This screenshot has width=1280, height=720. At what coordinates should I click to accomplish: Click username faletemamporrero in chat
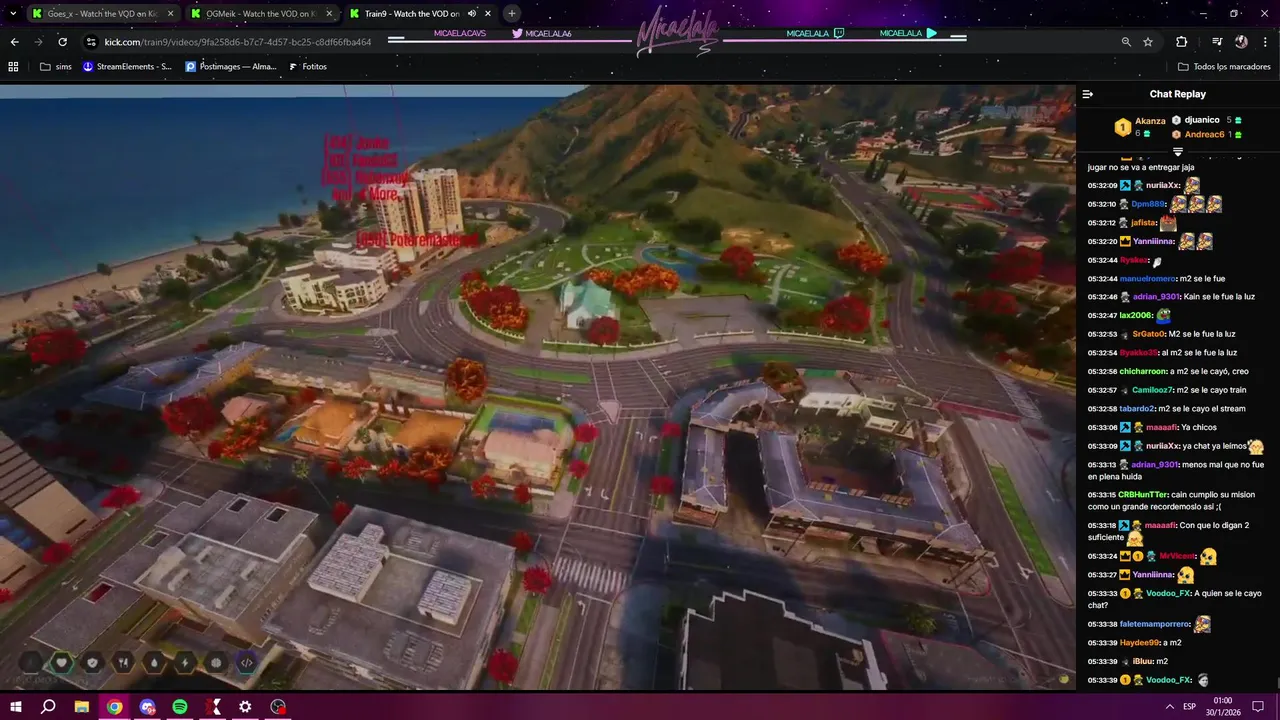click(1155, 624)
